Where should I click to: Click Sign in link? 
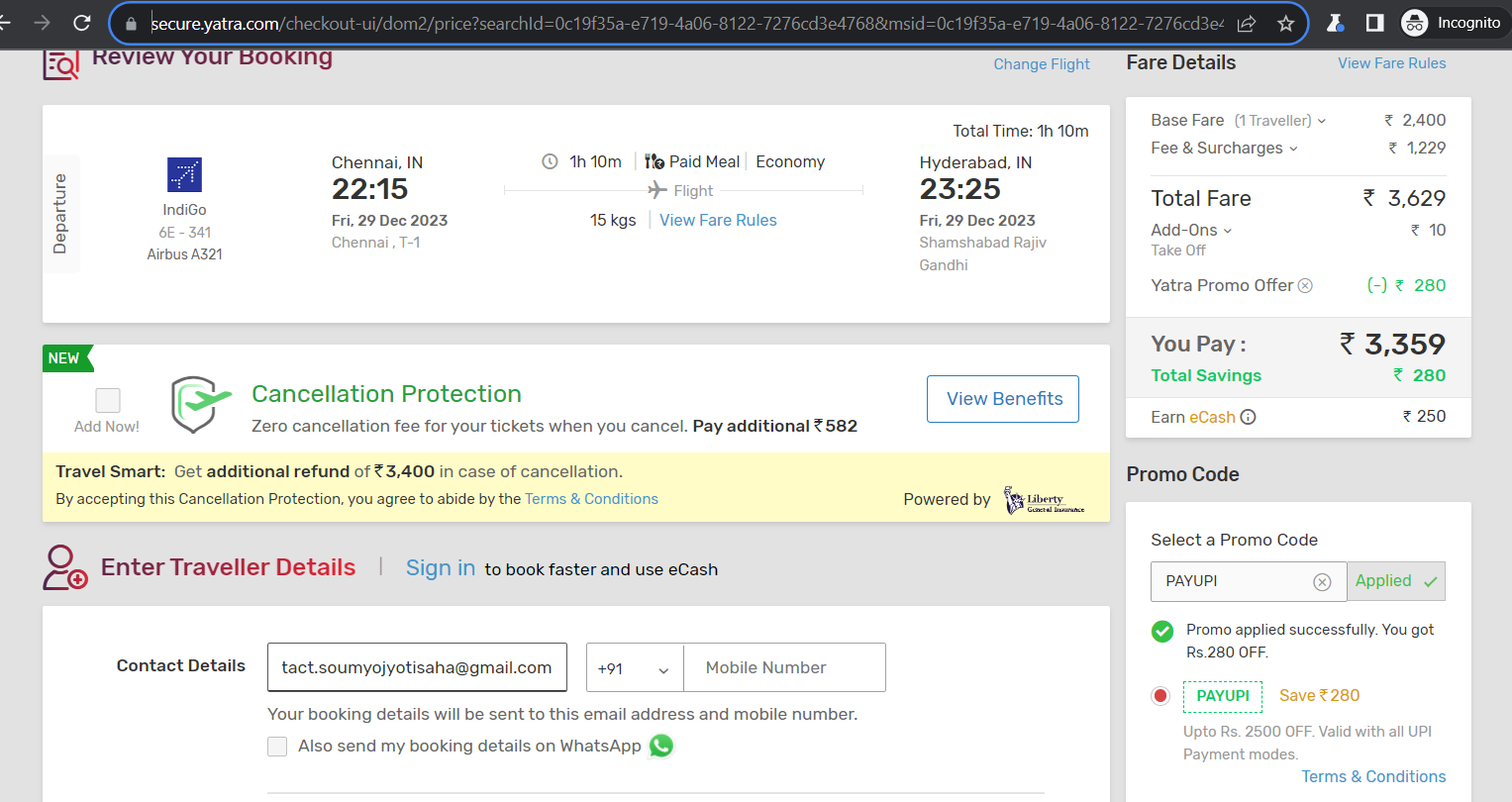441,568
